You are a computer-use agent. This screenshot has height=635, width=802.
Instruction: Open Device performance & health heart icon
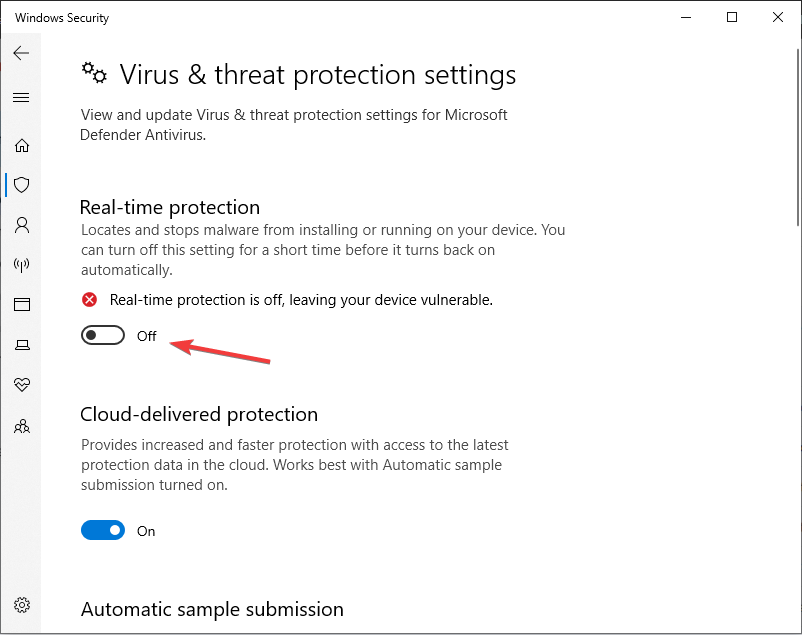click(x=21, y=384)
